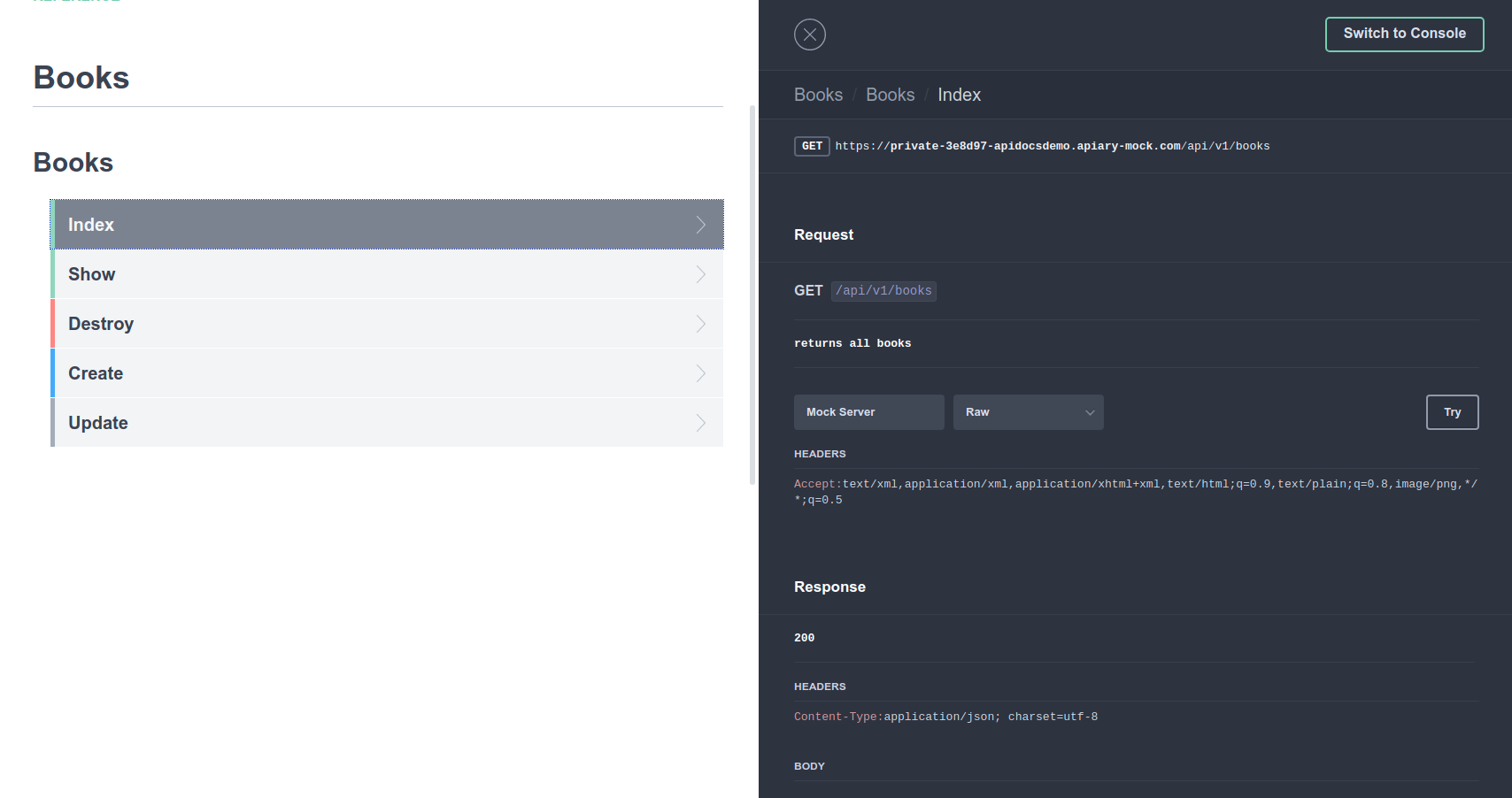1512x798 pixels.
Task: Click the Content-Type header text
Action: 945,717
